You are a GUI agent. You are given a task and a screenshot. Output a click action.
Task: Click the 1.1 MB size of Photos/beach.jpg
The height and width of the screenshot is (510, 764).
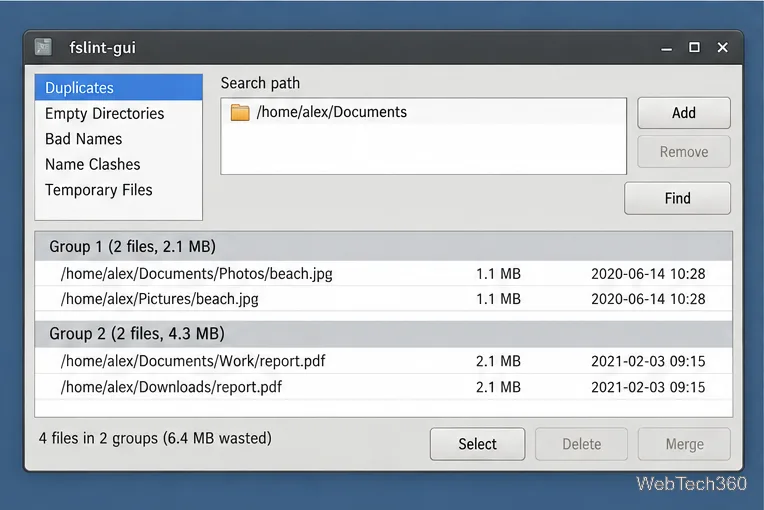498,274
